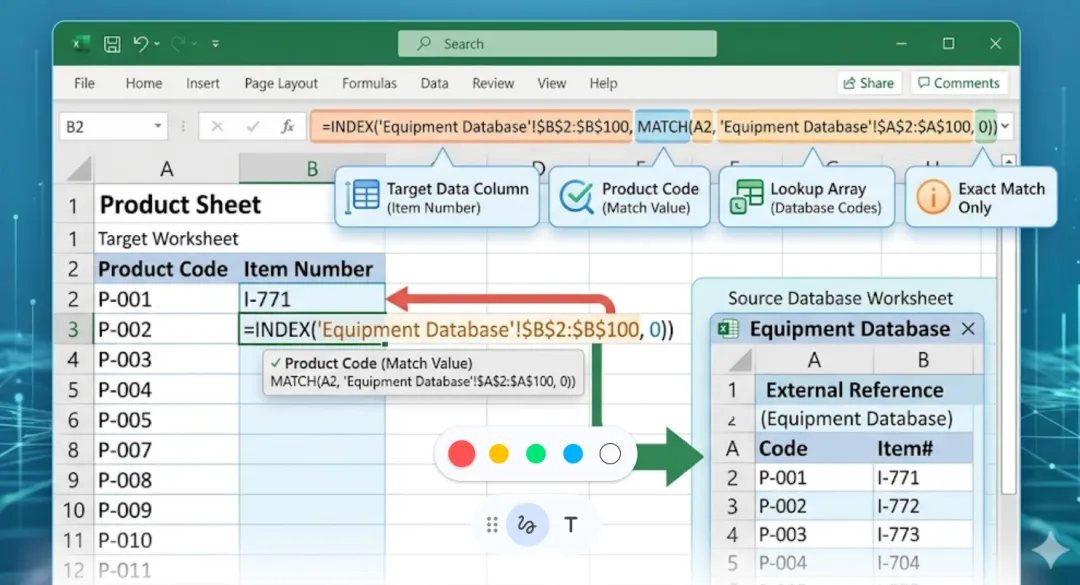
Task: Click into the Search box
Action: click(x=557, y=44)
